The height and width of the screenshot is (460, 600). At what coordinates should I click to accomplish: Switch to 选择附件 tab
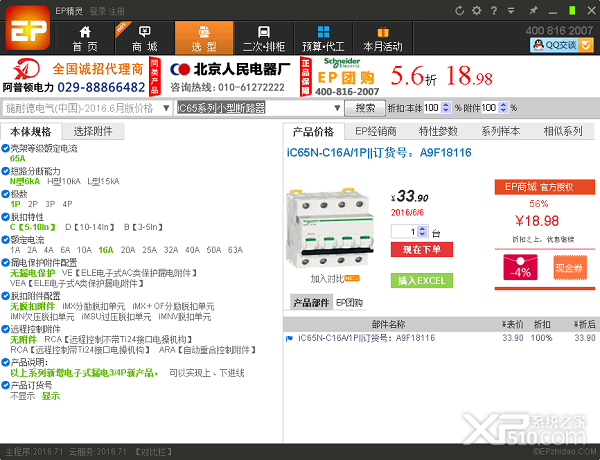click(x=93, y=132)
